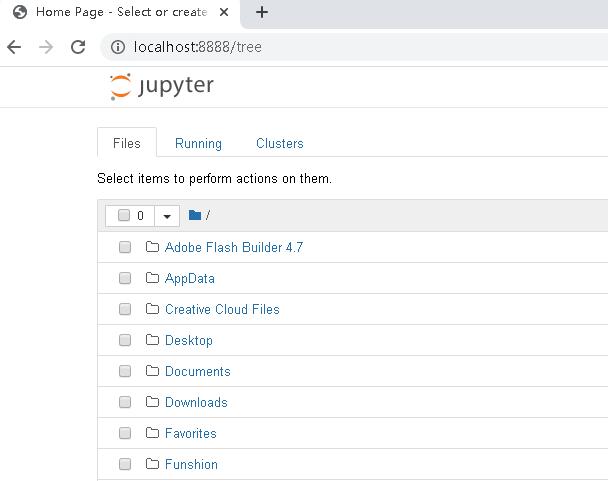Click the browser back arrow
The width and height of the screenshot is (608, 481).
click(x=14, y=47)
